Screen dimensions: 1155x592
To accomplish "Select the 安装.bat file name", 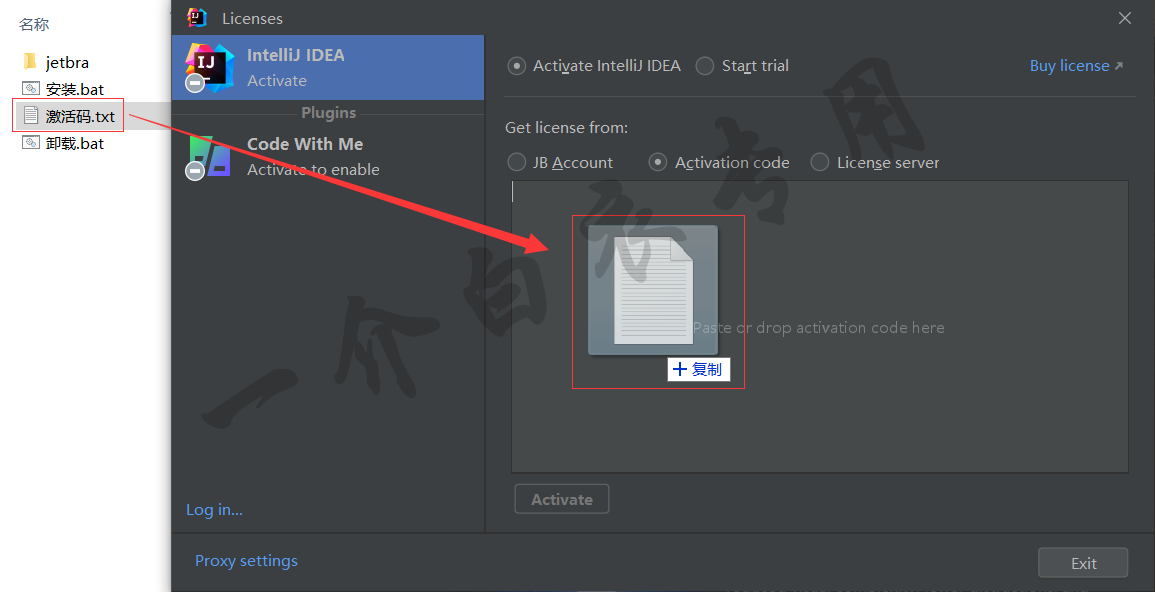I will click(75, 89).
